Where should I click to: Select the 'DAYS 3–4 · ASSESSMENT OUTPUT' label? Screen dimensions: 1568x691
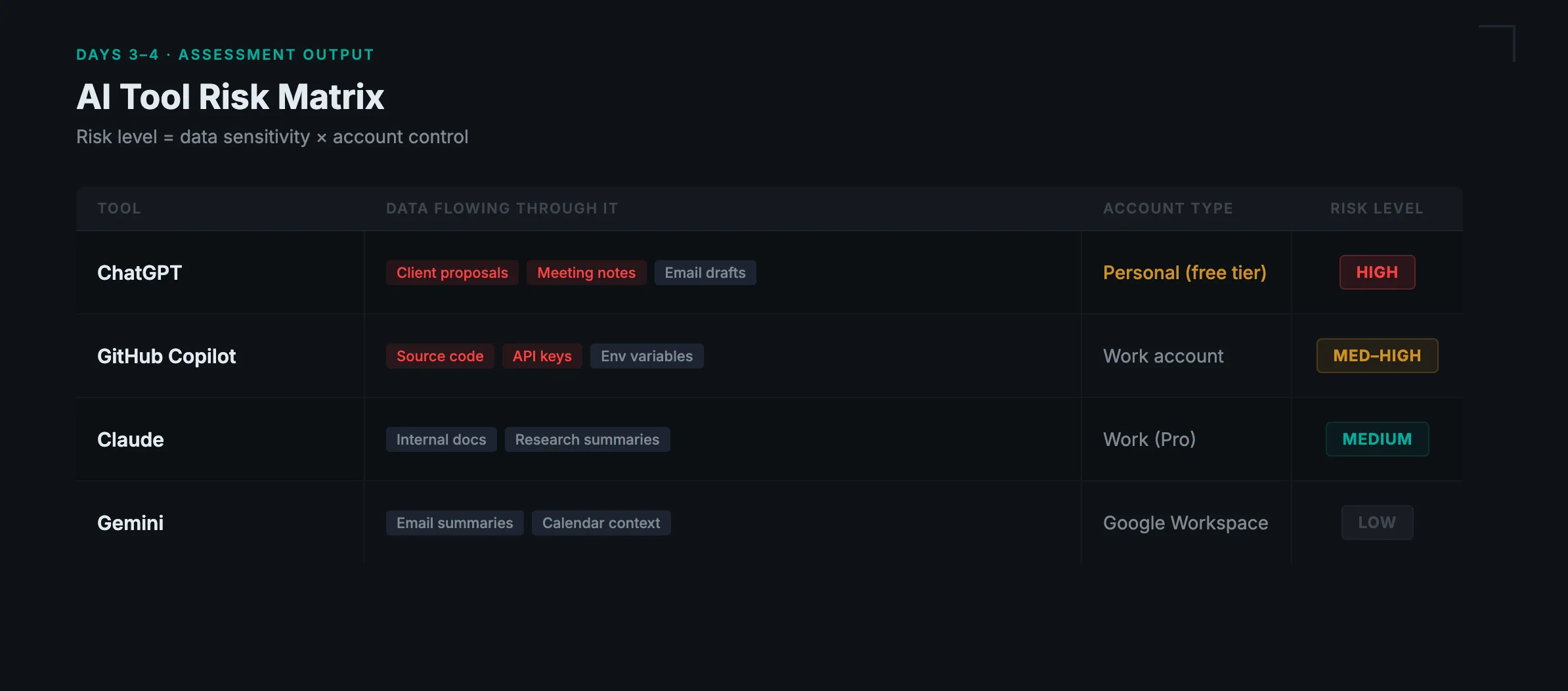[225, 55]
